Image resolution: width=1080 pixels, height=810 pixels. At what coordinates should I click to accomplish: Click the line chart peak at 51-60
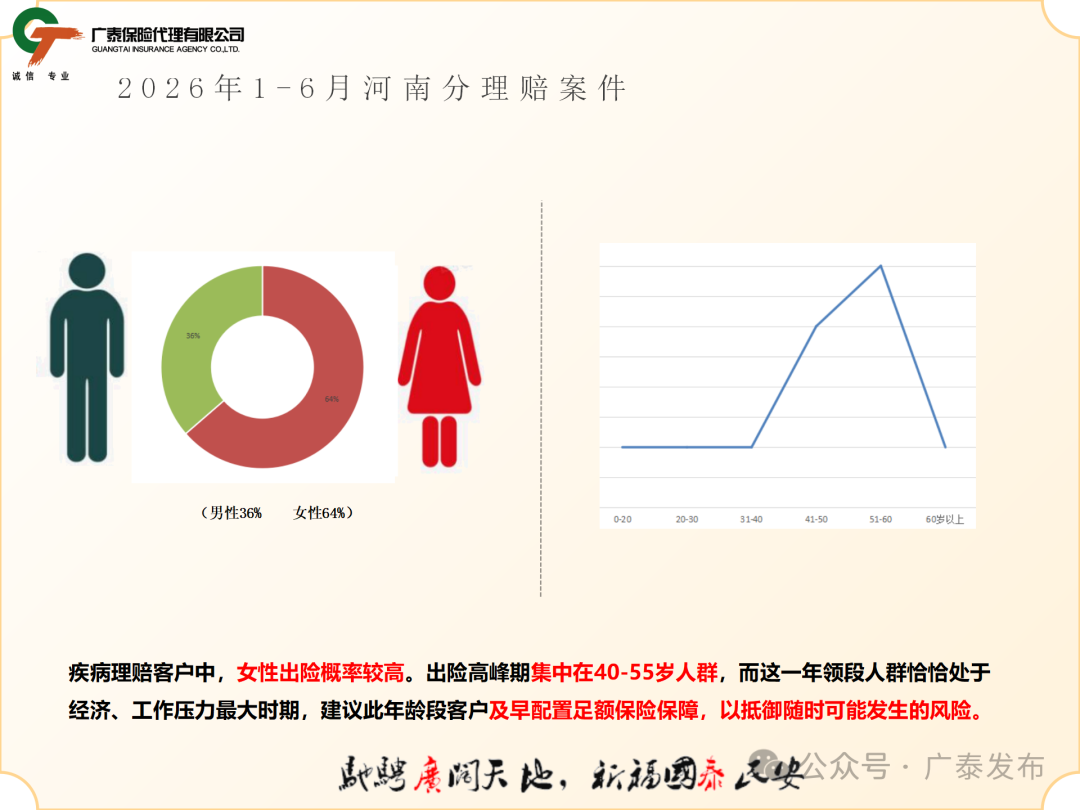pyautogui.click(x=881, y=266)
